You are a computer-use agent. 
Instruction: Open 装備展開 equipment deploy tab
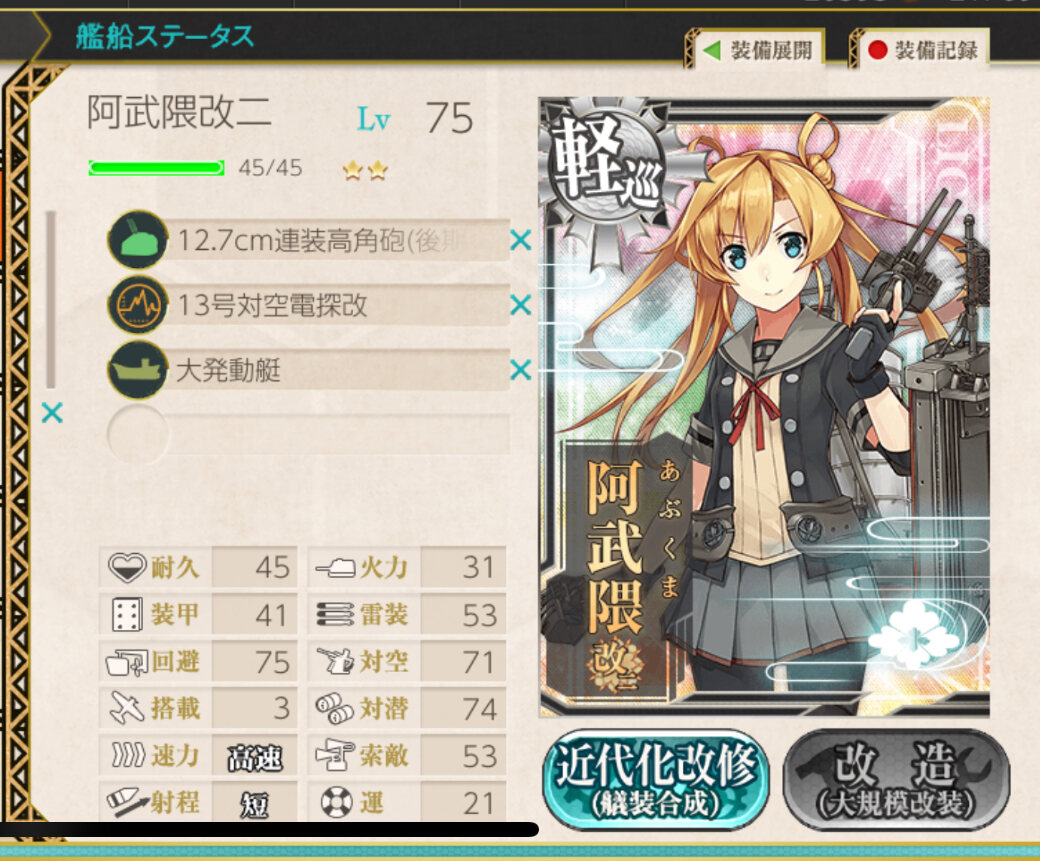(758, 50)
